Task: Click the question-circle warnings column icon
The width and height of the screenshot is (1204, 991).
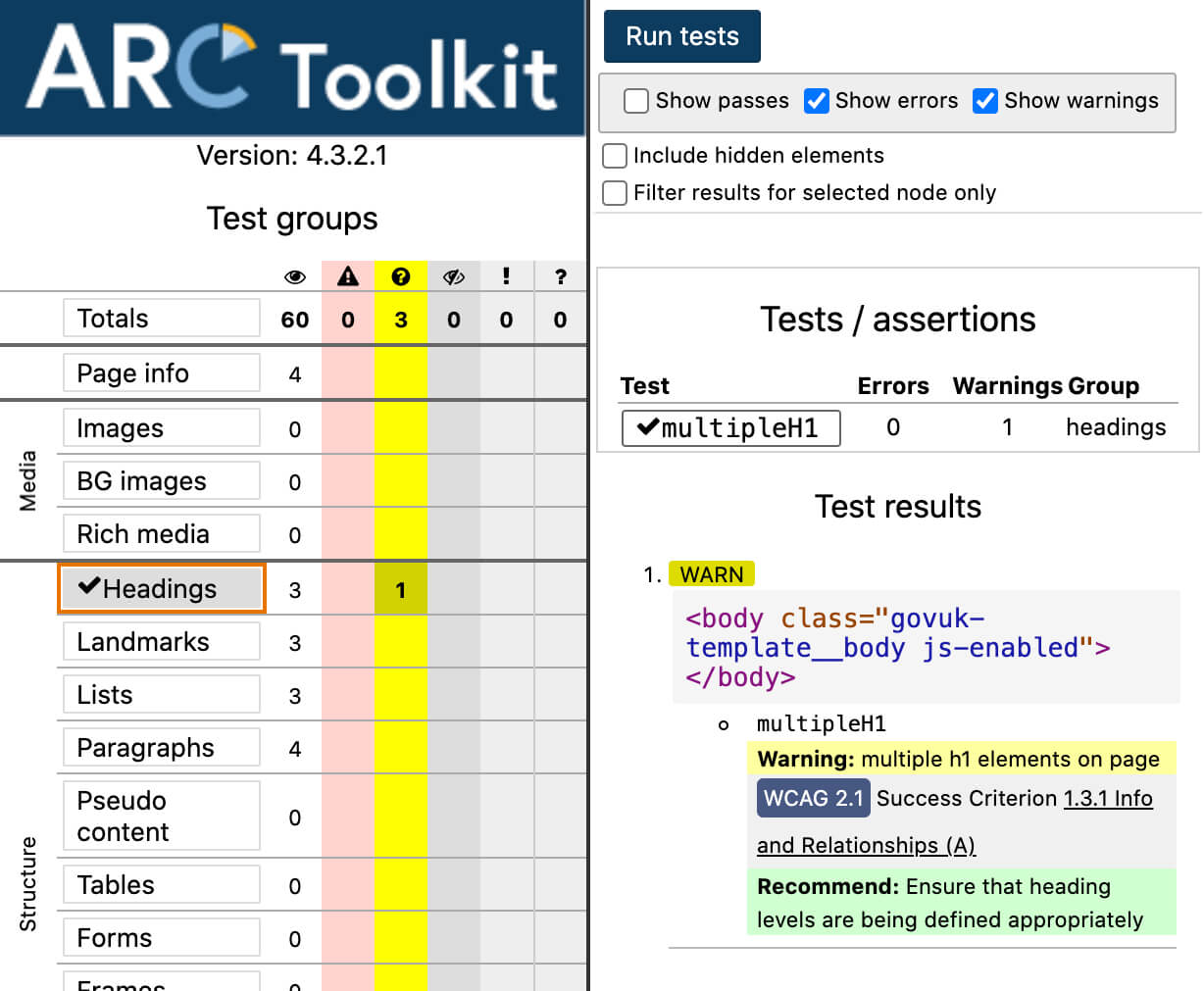Action: (400, 277)
